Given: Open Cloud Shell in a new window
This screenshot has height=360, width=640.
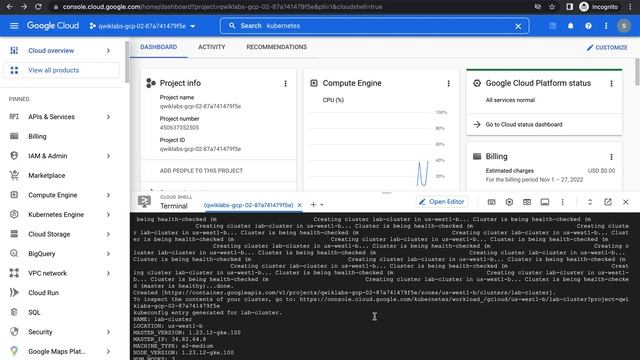Looking at the screenshot, I should pyautogui.click(x=608, y=202).
